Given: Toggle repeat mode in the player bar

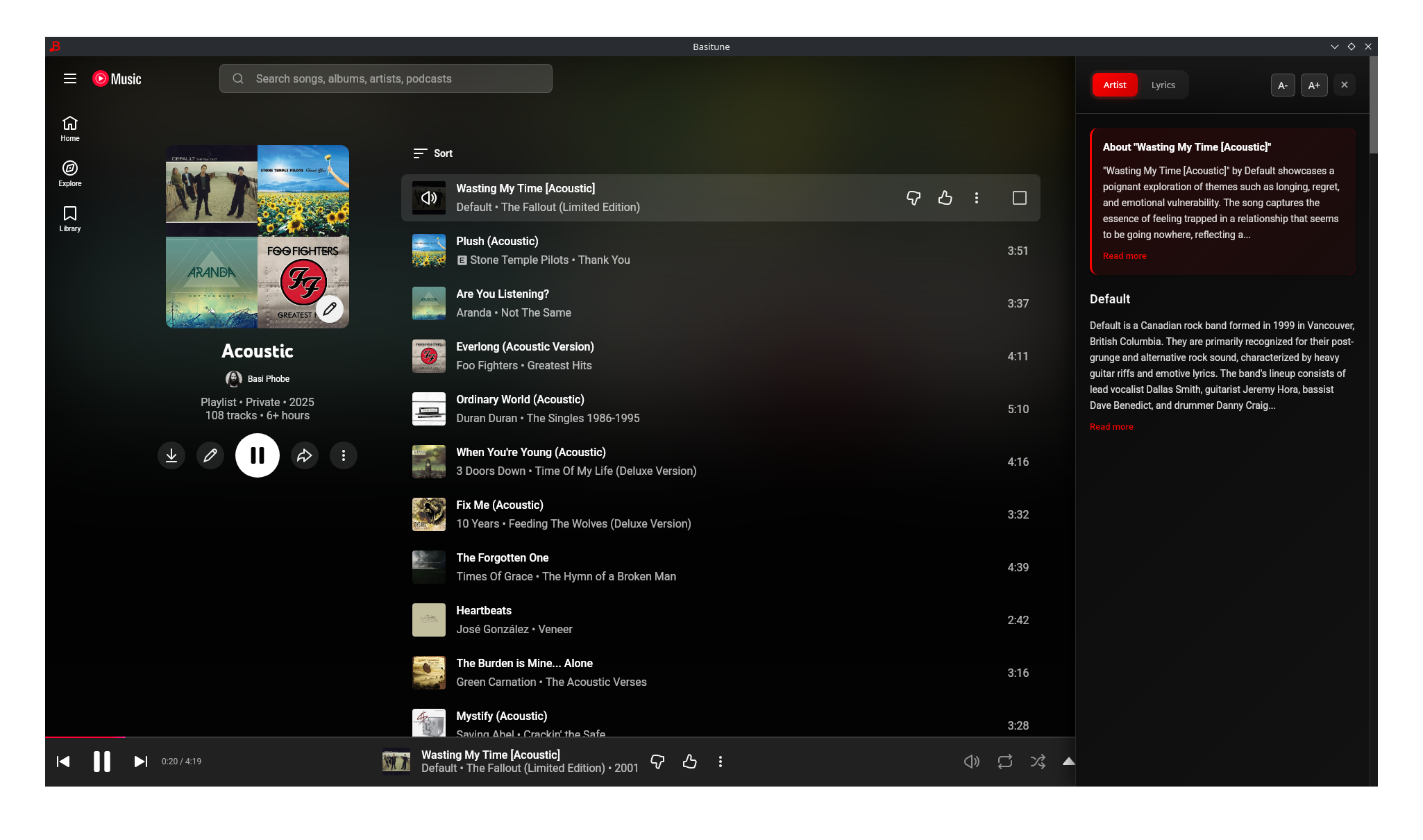Looking at the screenshot, I should coord(1004,762).
